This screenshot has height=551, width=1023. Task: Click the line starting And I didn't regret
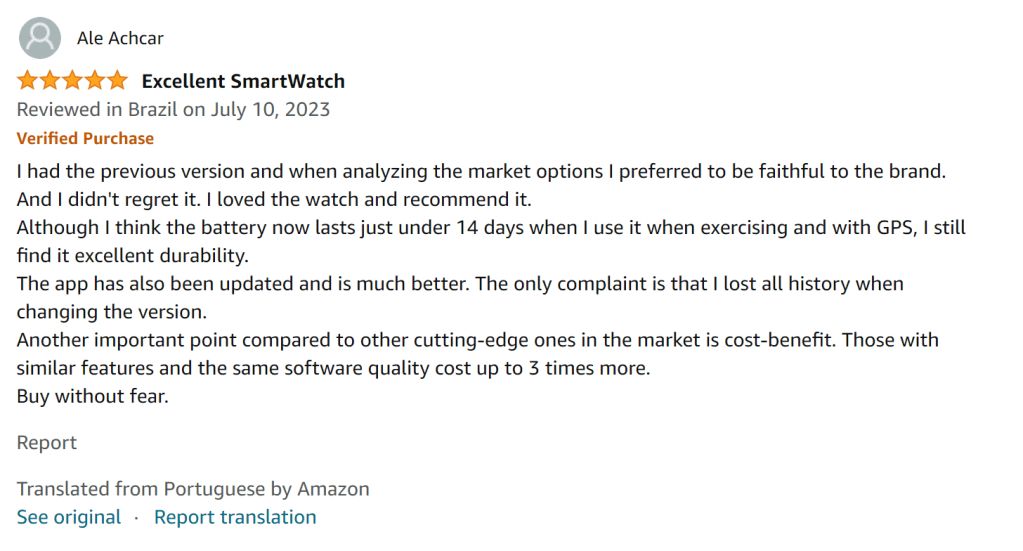pos(274,198)
